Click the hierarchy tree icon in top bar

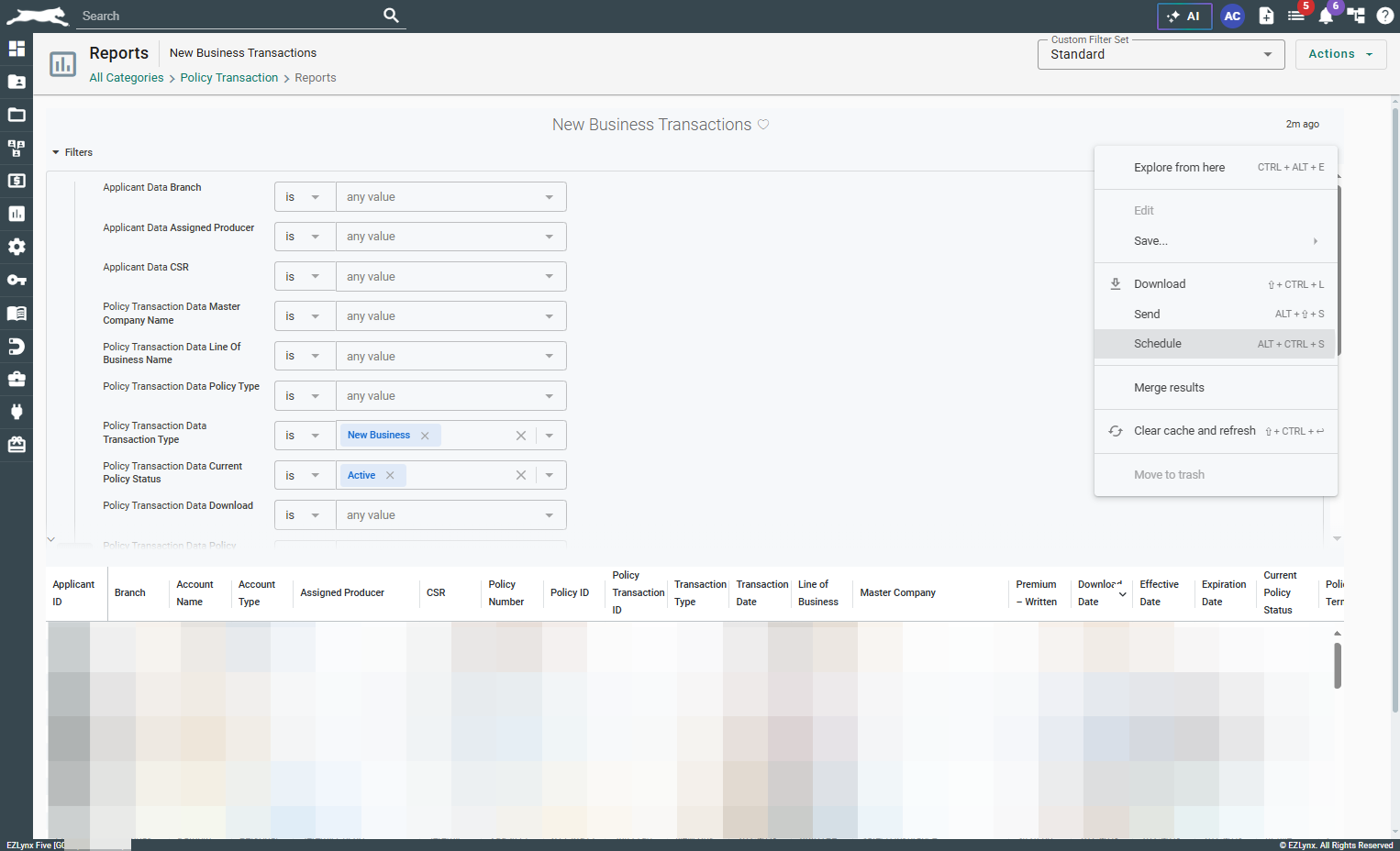click(x=1356, y=16)
